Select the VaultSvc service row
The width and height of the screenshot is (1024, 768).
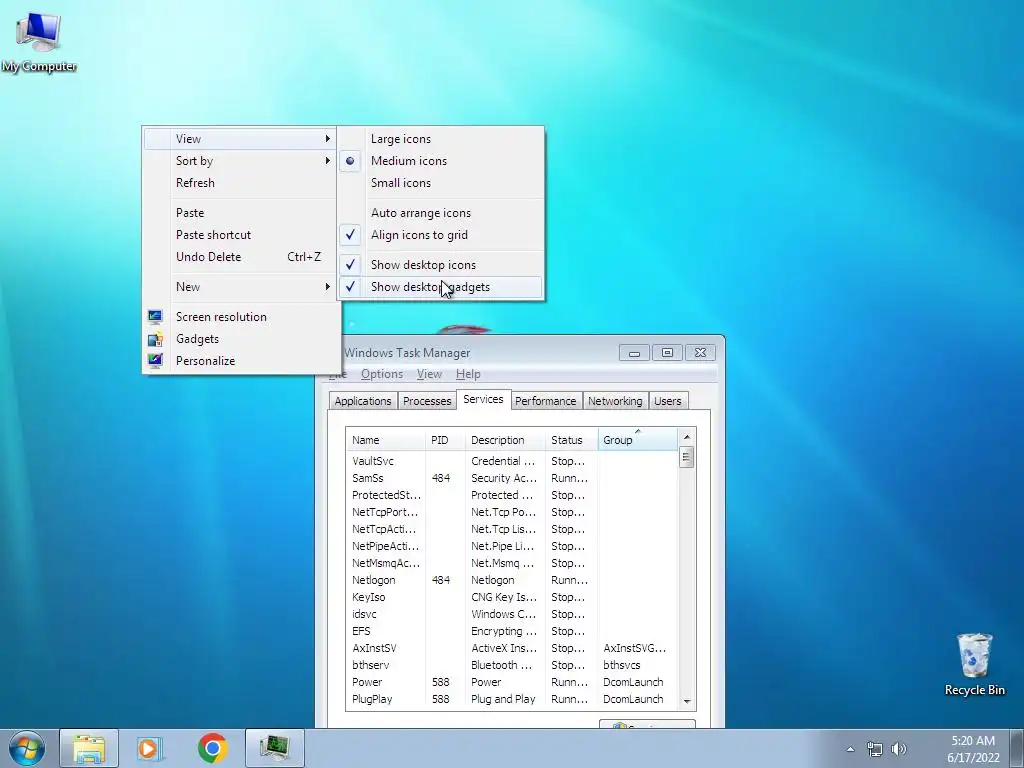[x=511, y=461]
